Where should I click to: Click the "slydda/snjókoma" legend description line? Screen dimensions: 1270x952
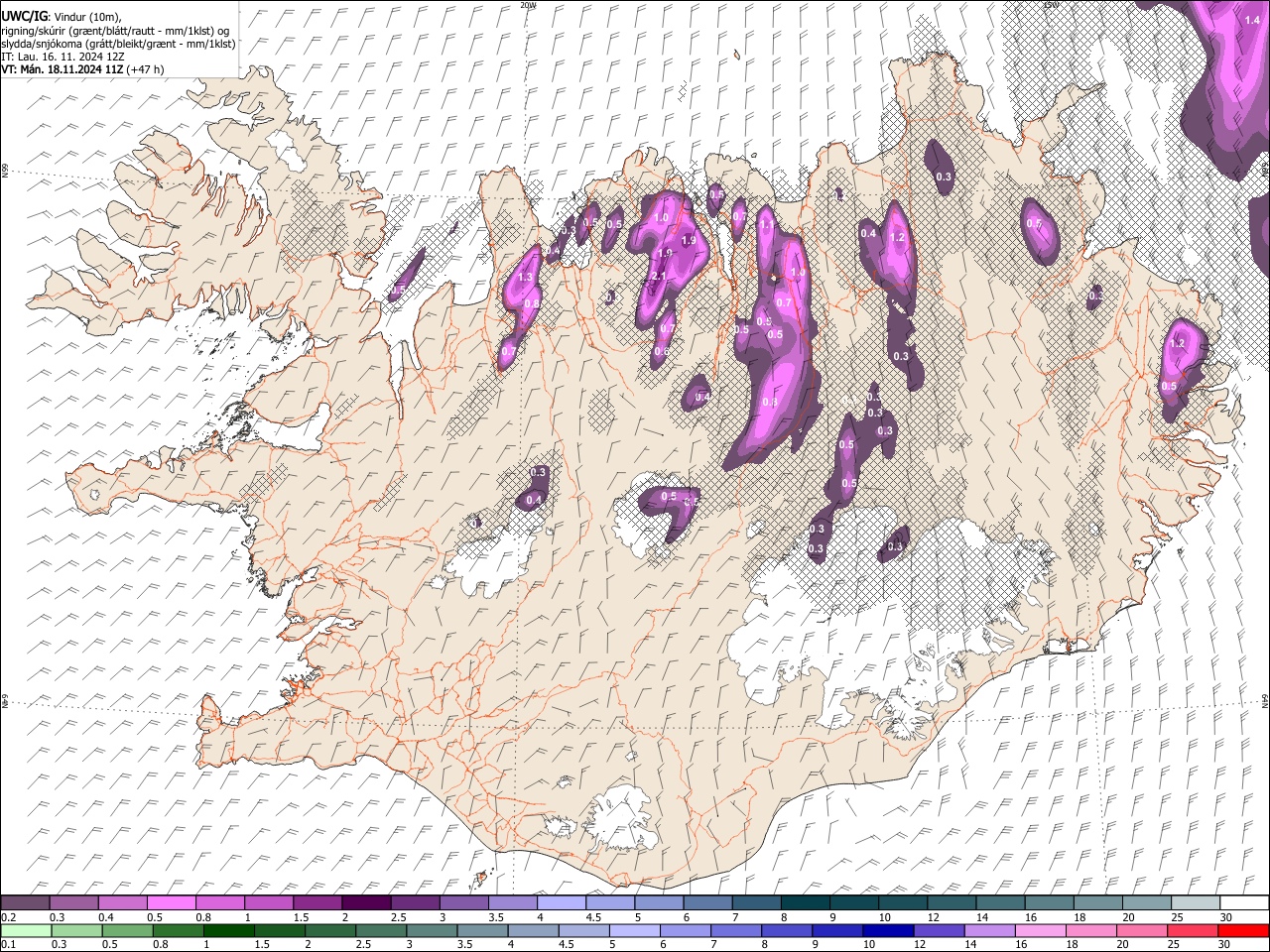click(118, 44)
